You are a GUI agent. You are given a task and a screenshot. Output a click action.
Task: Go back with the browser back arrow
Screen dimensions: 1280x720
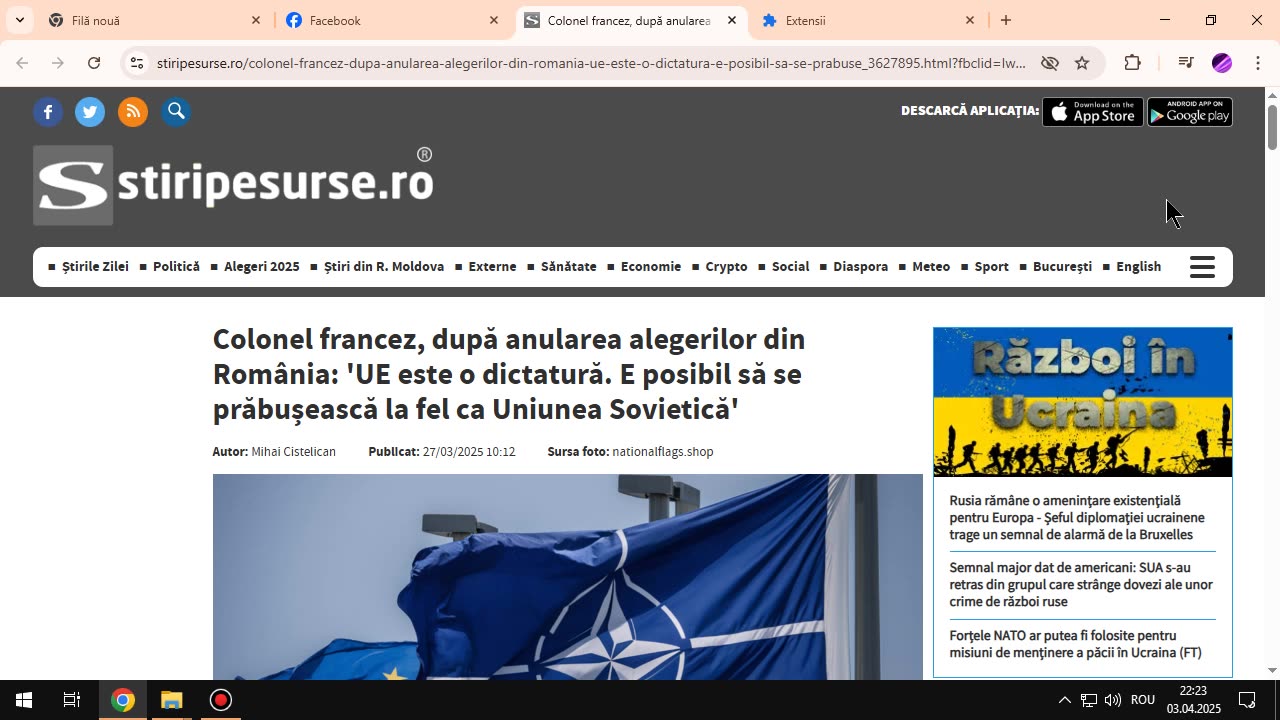point(22,63)
